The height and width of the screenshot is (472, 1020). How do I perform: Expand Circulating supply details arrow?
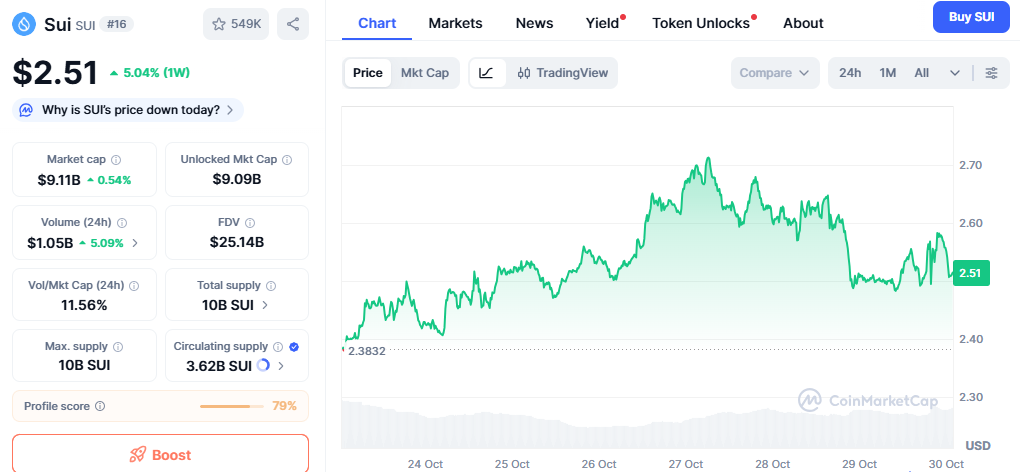coord(281,366)
